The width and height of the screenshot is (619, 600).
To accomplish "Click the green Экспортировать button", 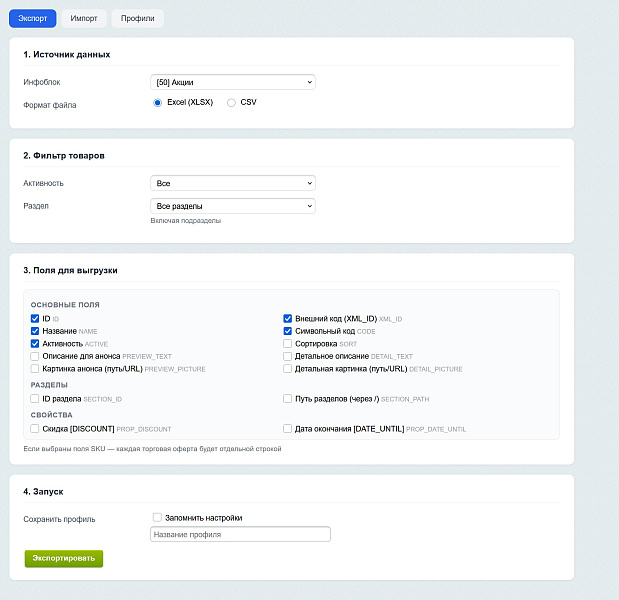I will 64,559.
